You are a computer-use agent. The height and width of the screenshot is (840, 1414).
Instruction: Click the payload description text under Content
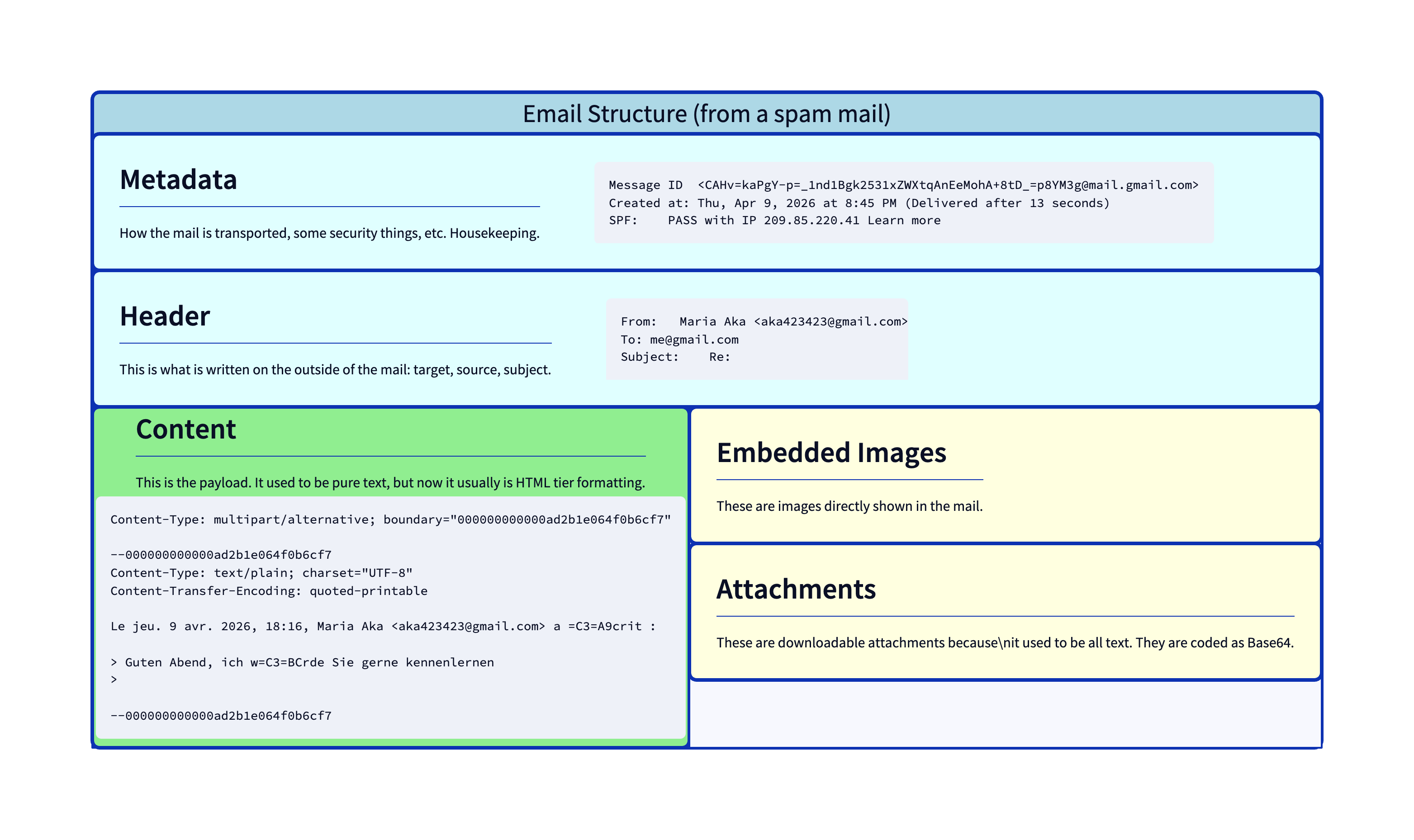click(390, 483)
